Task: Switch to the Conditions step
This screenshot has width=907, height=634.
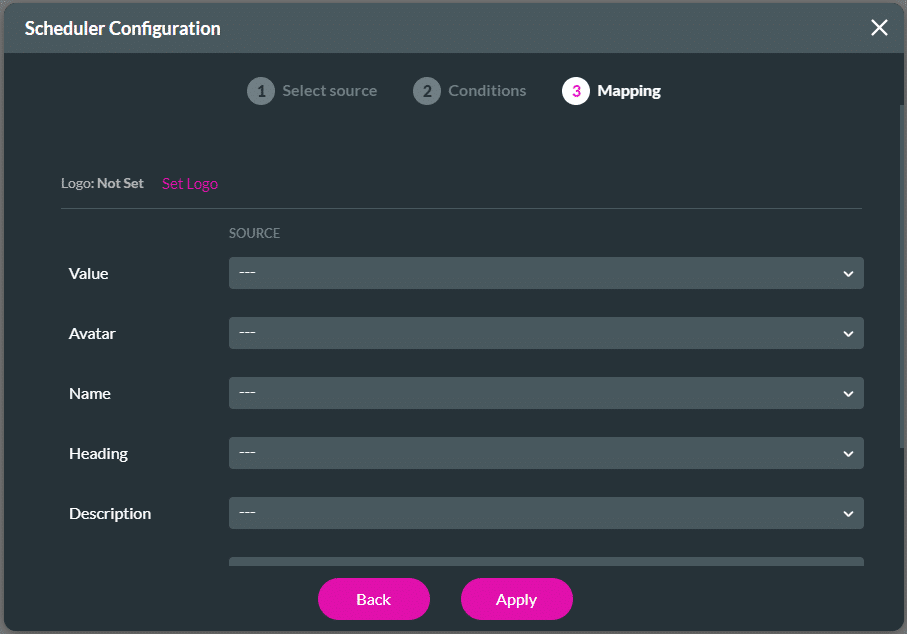Action: pos(487,91)
